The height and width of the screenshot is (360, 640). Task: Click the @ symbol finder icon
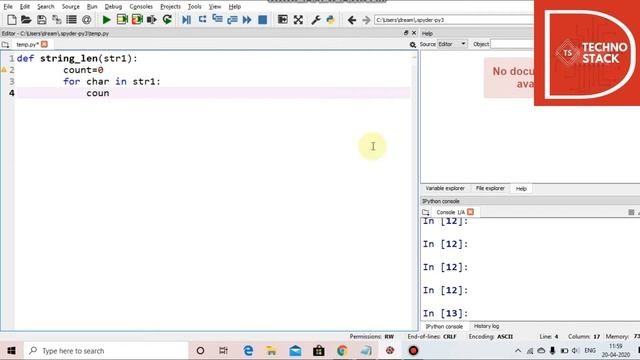(87, 20)
